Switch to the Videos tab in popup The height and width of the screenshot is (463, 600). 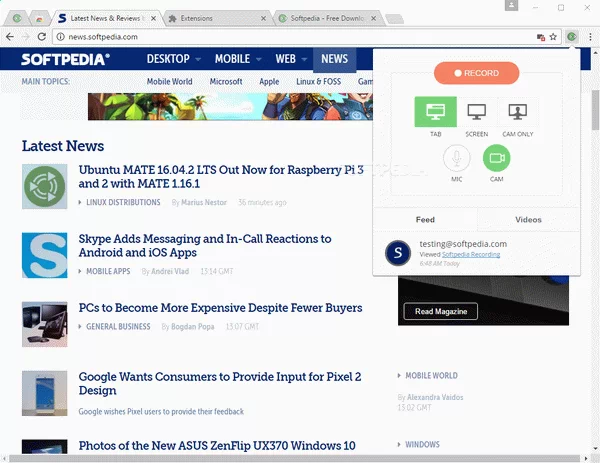[528, 219]
